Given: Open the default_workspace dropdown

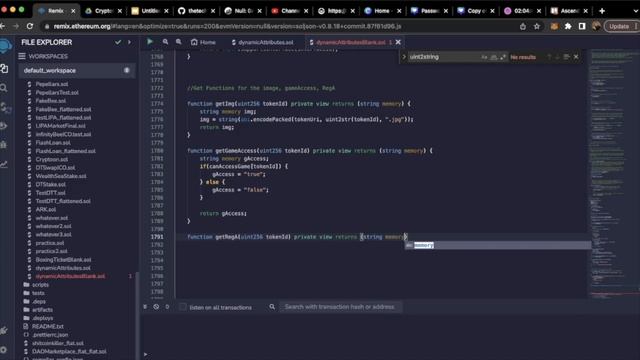Looking at the screenshot, I should coord(77,70).
